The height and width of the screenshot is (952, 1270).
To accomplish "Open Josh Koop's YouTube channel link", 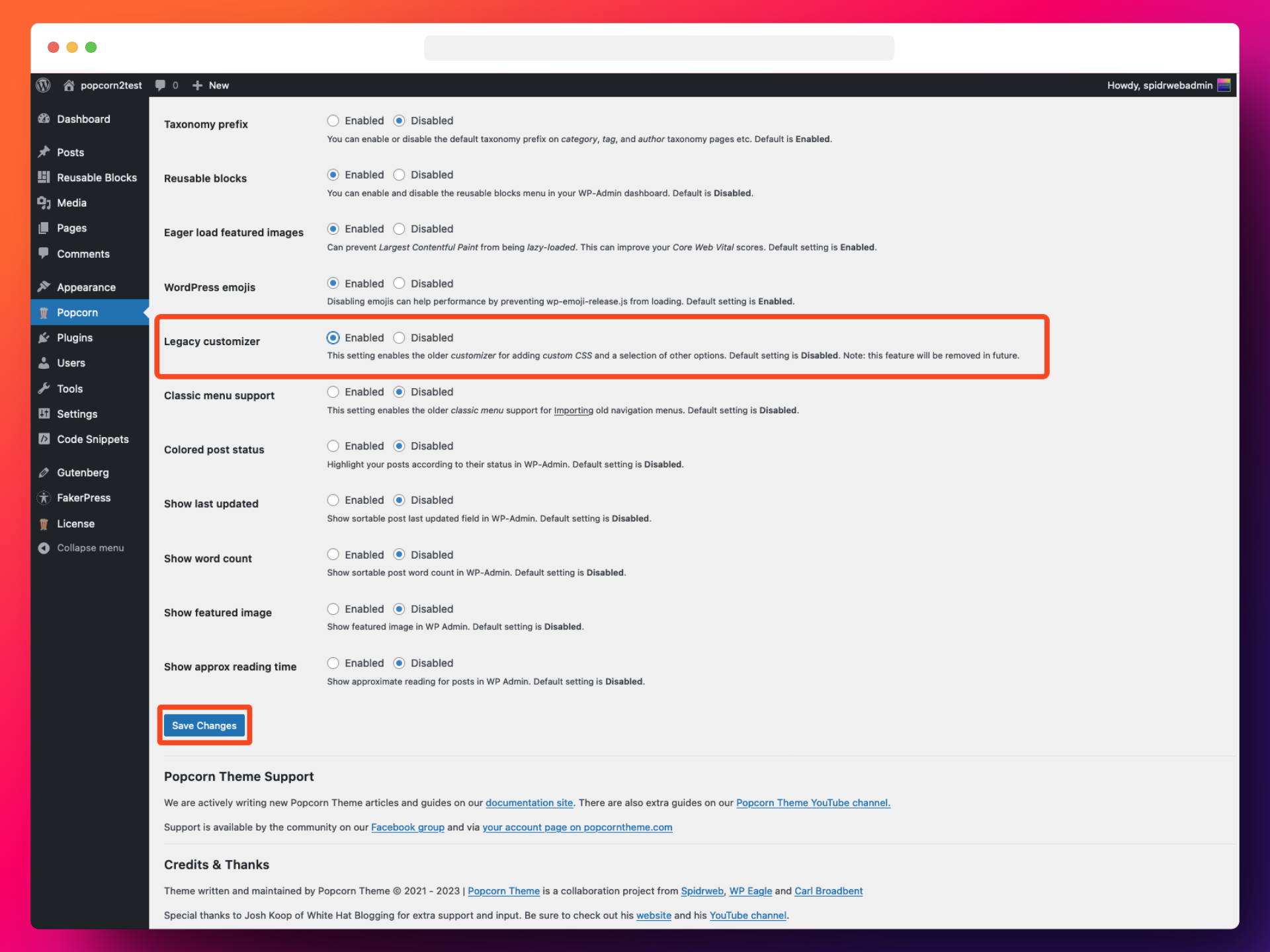I will (x=748, y=915).
